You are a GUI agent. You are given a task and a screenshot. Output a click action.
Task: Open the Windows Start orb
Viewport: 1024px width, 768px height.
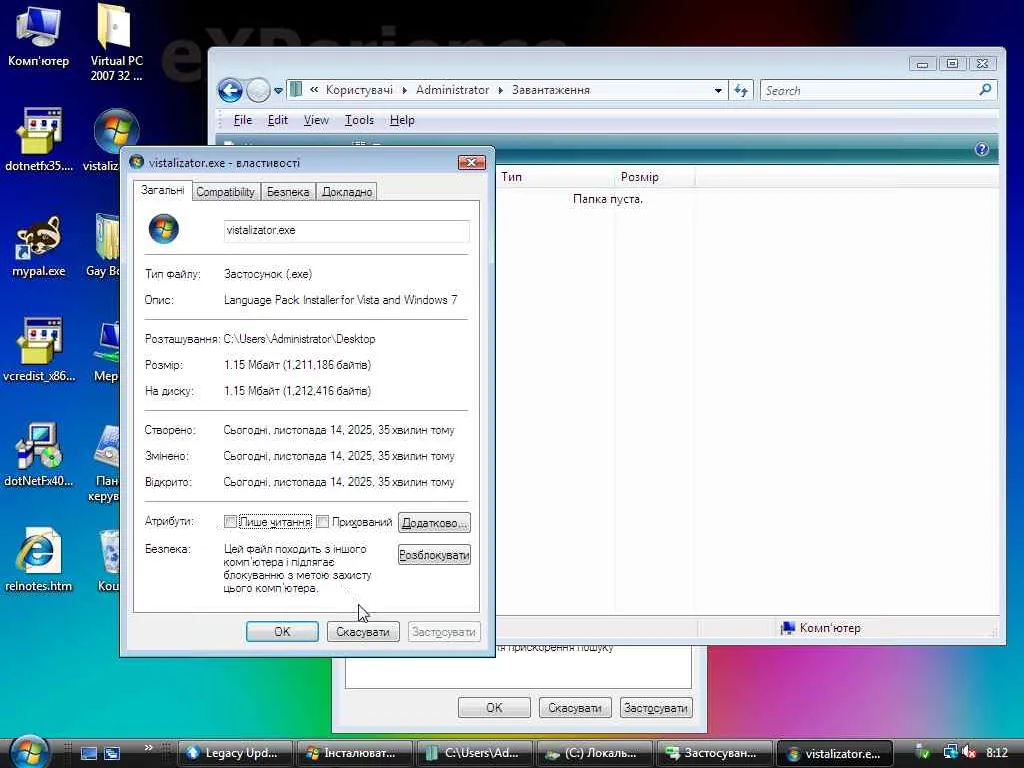[x=29, y=751]
